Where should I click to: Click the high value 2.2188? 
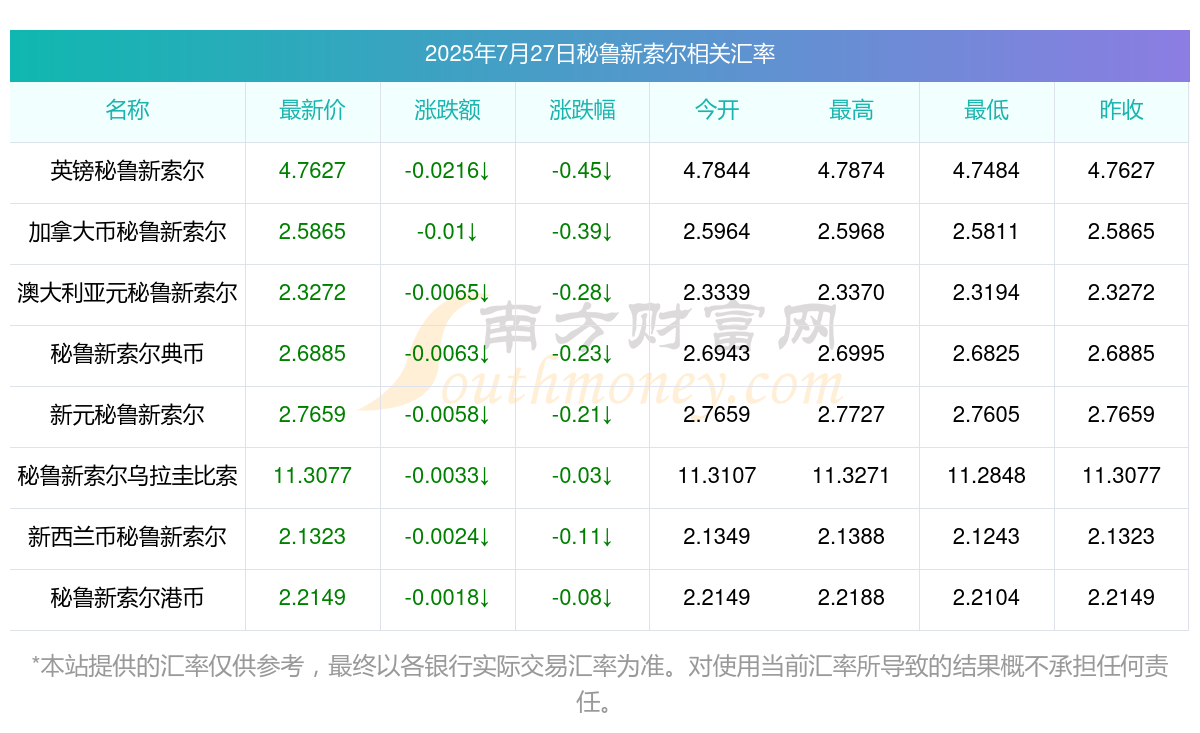point(851,598)
